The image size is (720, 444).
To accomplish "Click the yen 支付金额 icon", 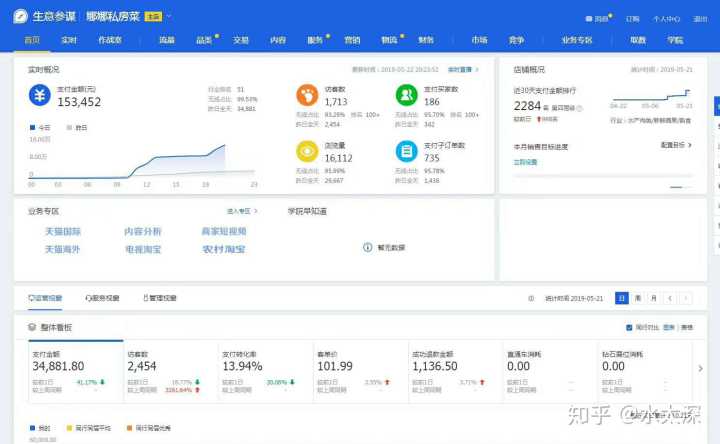I will click(42, 95).
